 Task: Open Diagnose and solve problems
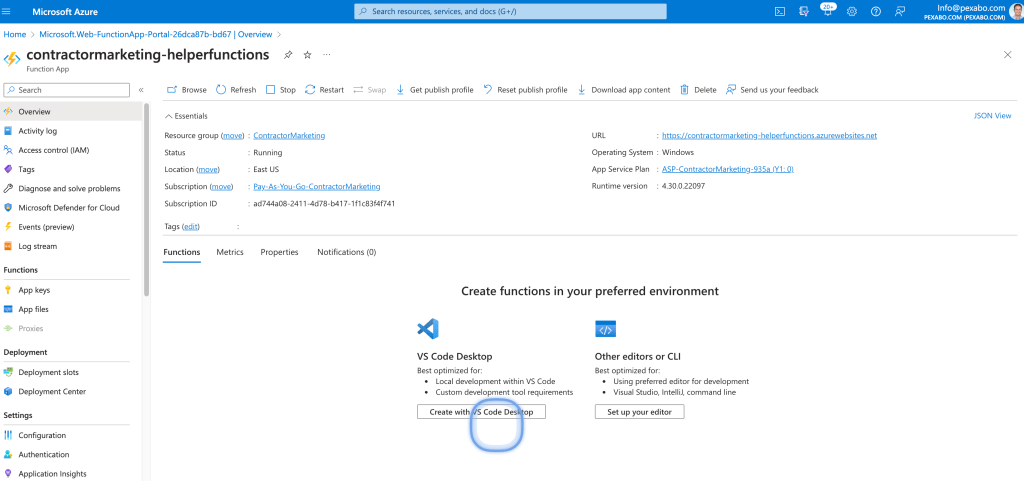[x=71, y=189]
